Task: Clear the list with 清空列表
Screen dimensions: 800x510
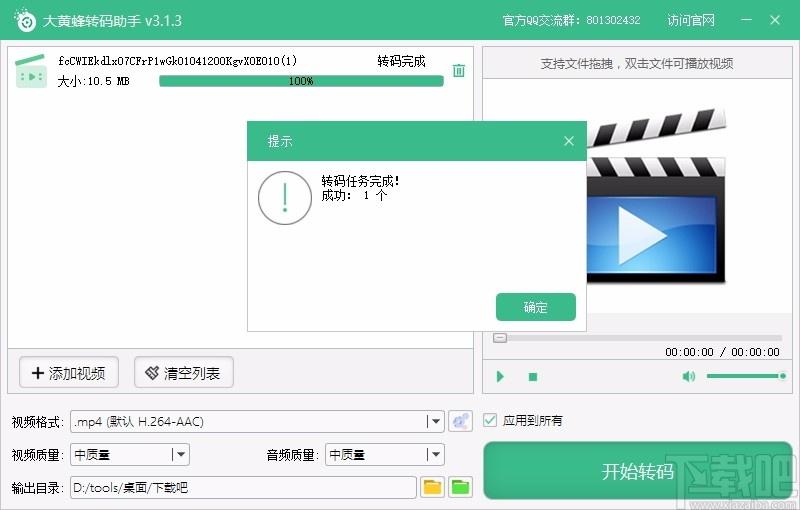Action: pos(184,373)
